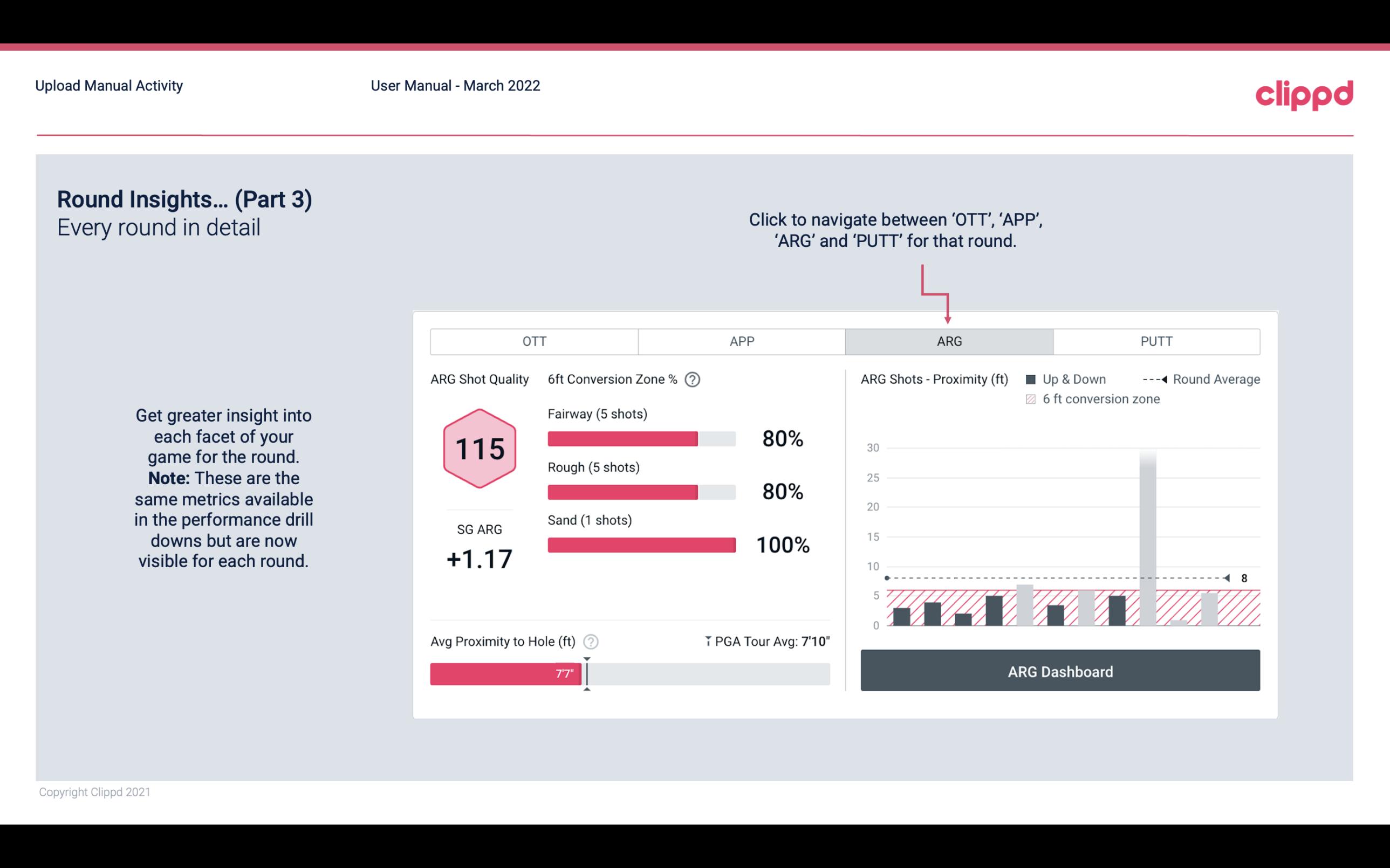
Task: Click the question mark icon near Avg Proximity
Action: coord(591,641)
